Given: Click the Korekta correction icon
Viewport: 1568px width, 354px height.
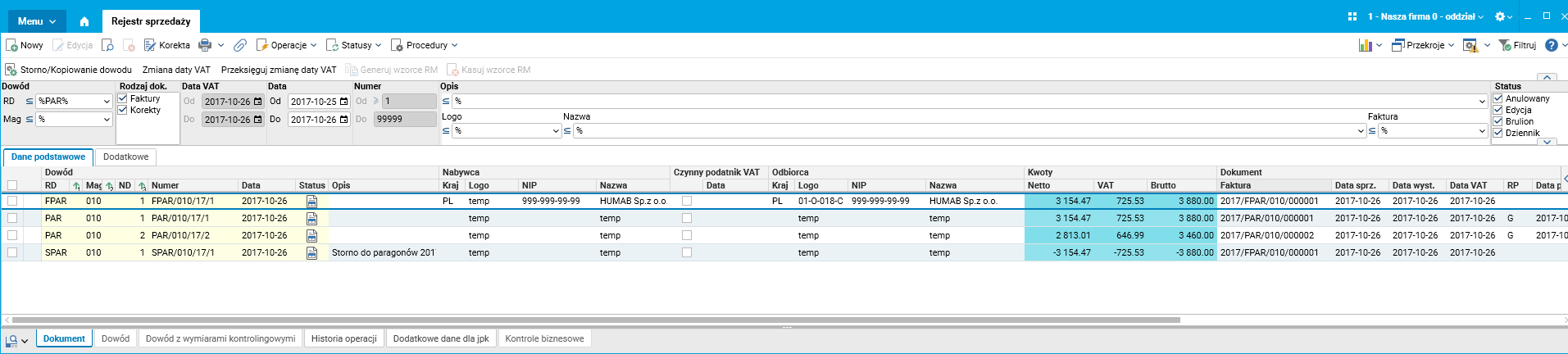Looking at the screenshot, I should click(150, 45).
